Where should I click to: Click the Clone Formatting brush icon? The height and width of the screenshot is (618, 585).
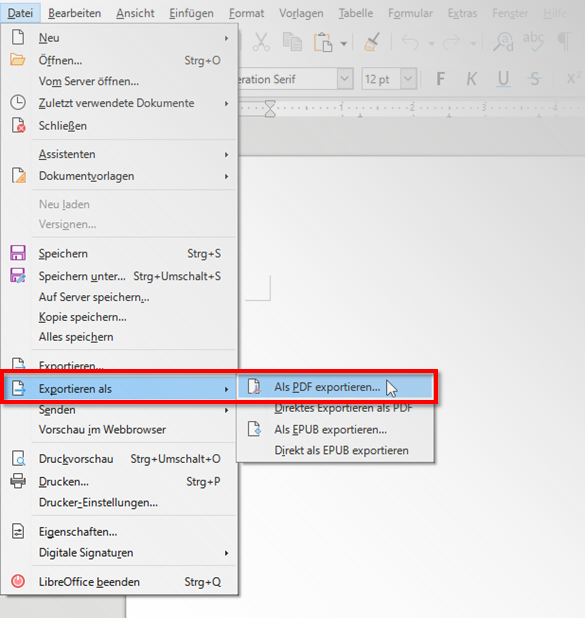[x=372, y=42]
